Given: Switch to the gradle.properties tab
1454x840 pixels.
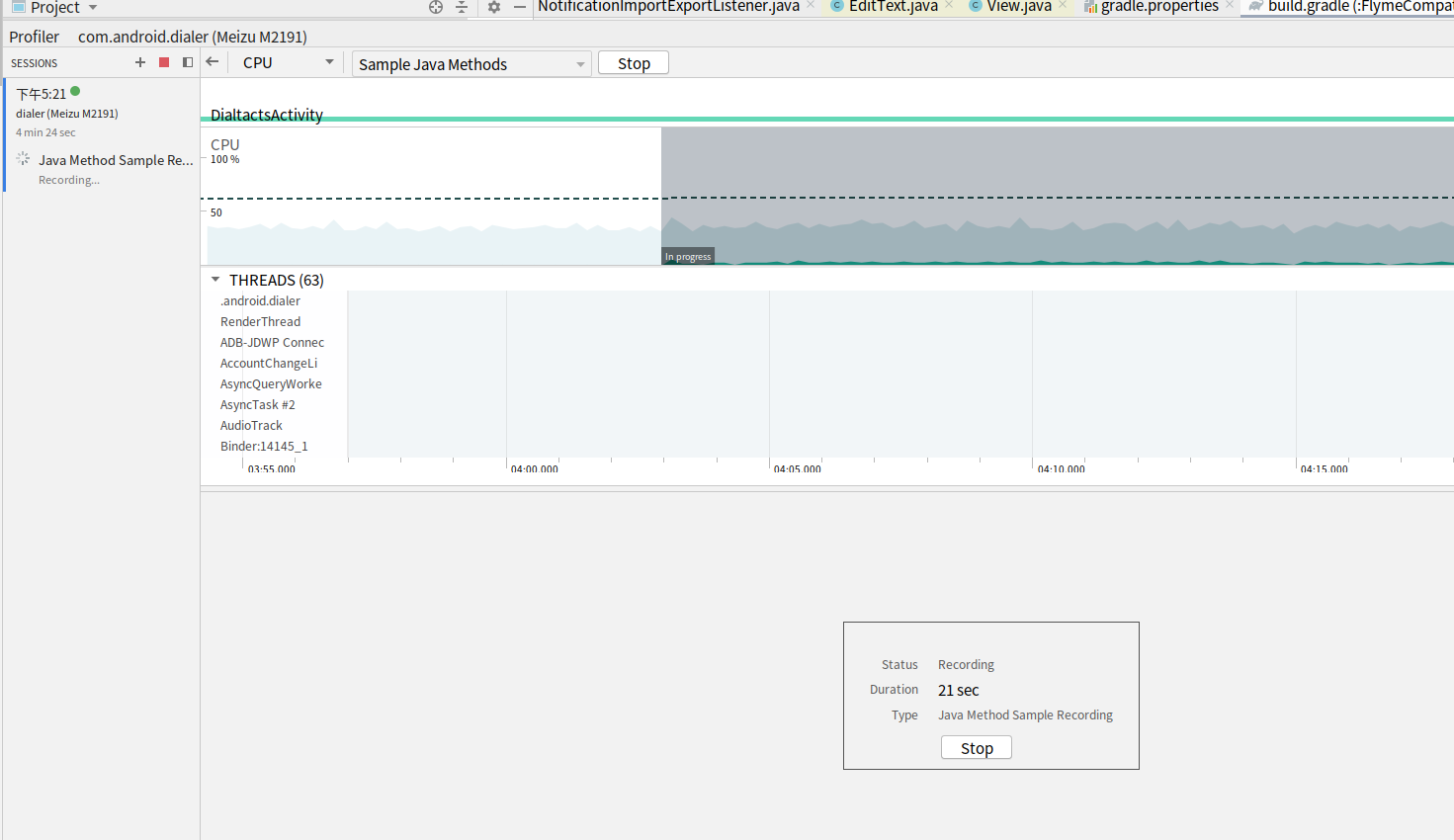Looking at the screenshot, I should (1159, 6).
